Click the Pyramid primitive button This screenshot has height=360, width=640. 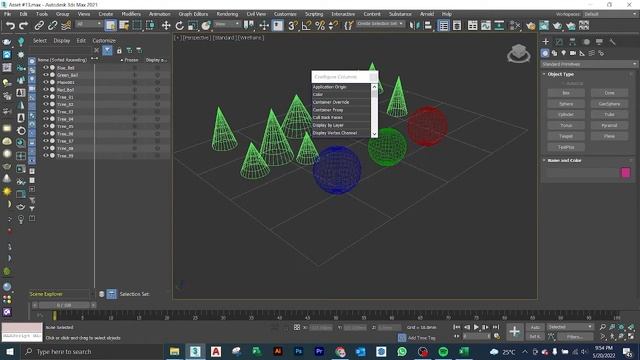609,125
